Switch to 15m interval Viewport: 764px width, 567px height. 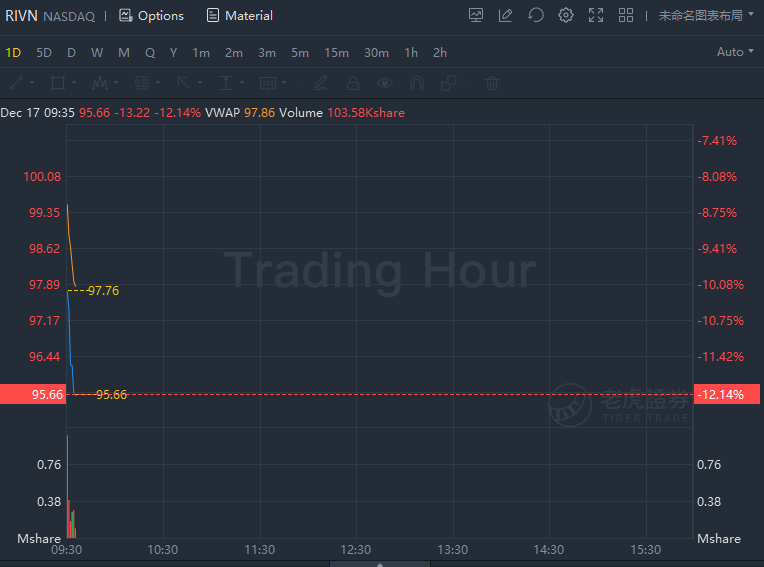click(337, 53)
